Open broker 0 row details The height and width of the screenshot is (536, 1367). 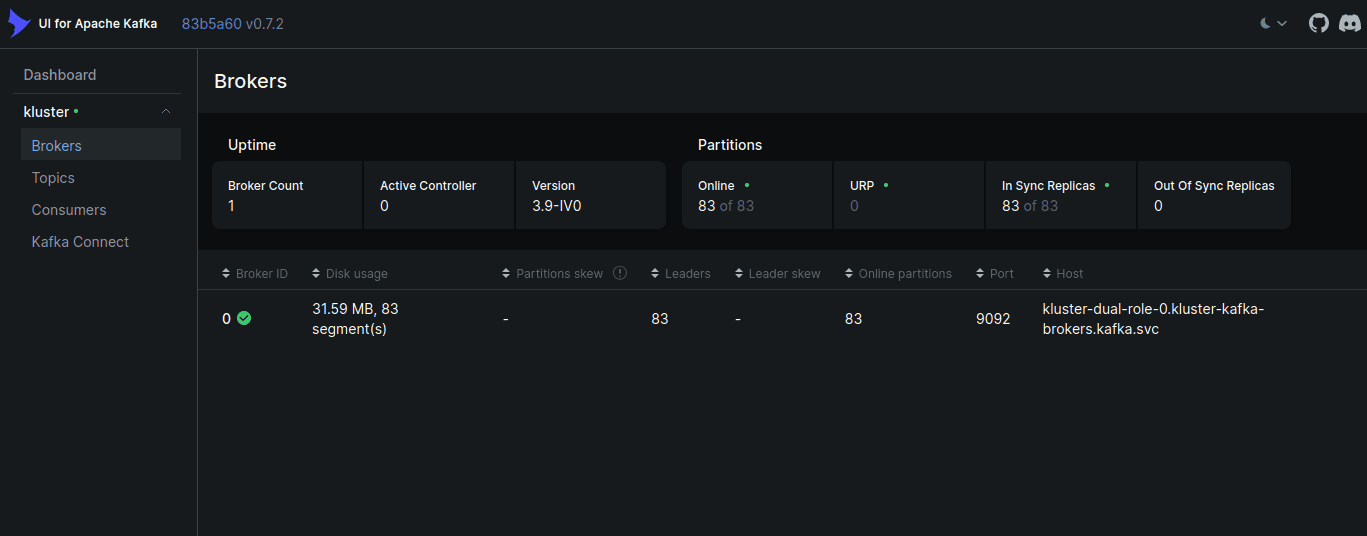[x=227, y=319]
